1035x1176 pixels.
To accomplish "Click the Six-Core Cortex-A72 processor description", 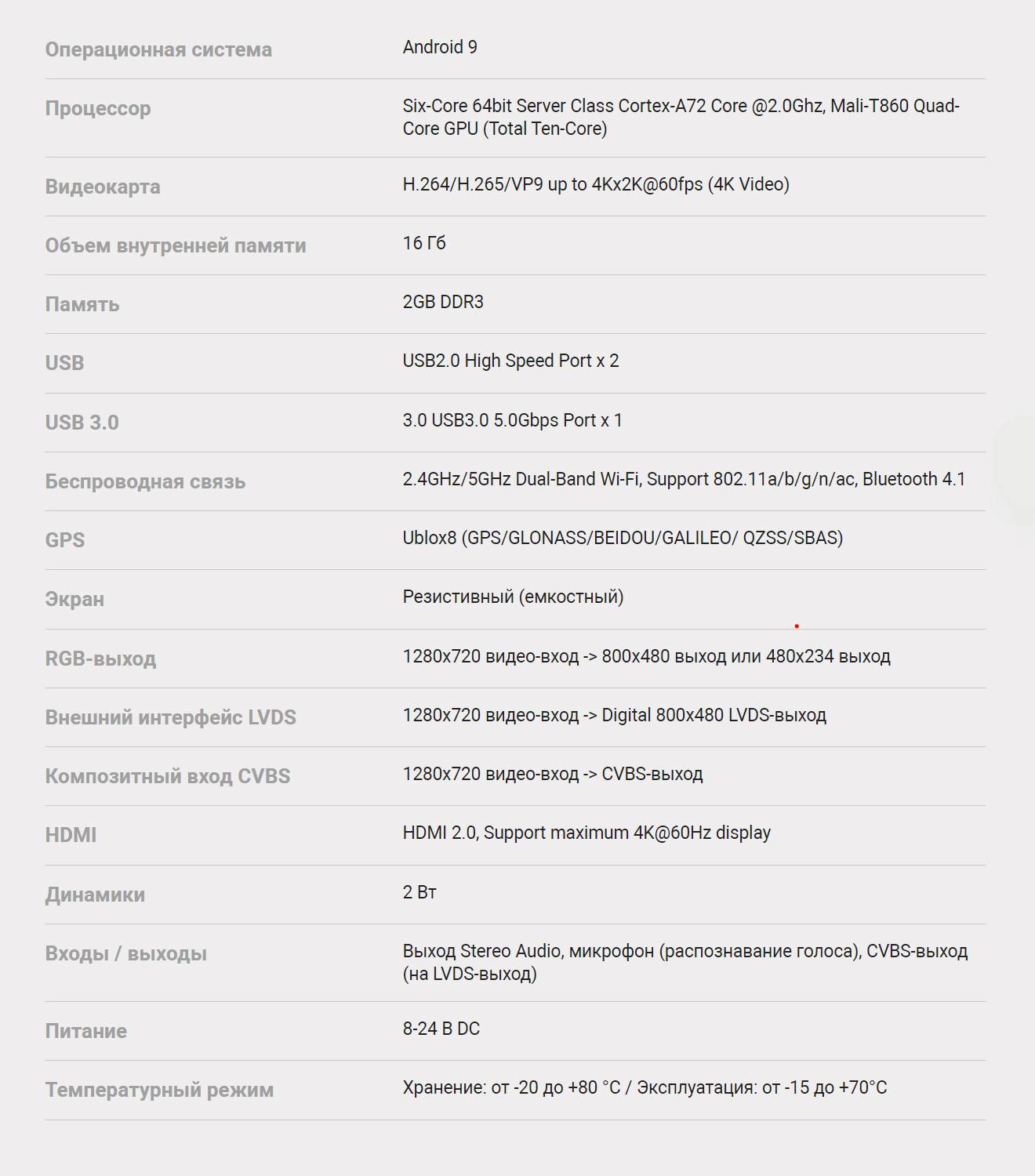I will (681, 117).
